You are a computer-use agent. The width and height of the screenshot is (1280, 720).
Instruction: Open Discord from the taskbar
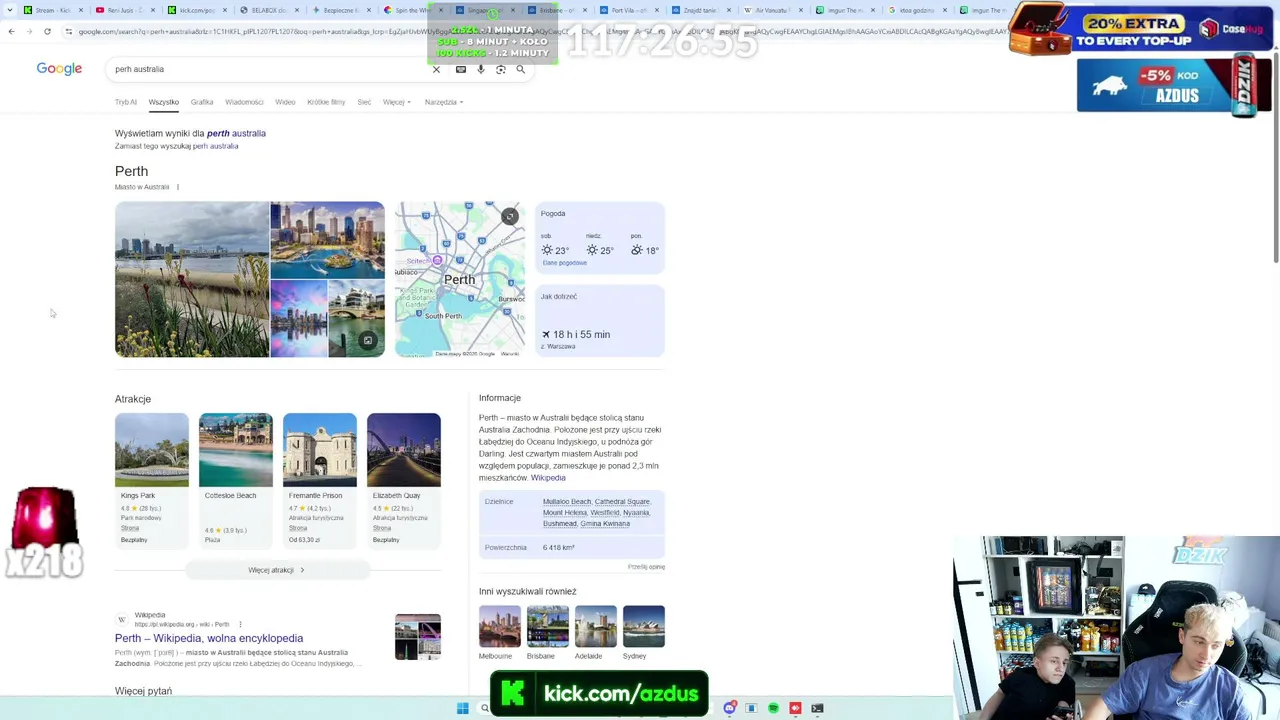730,708
